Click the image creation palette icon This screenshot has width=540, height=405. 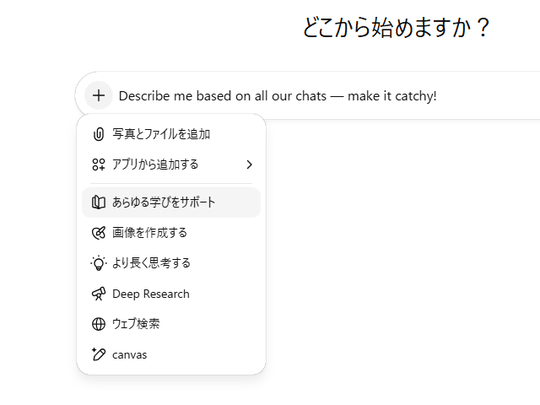(98, 233)
